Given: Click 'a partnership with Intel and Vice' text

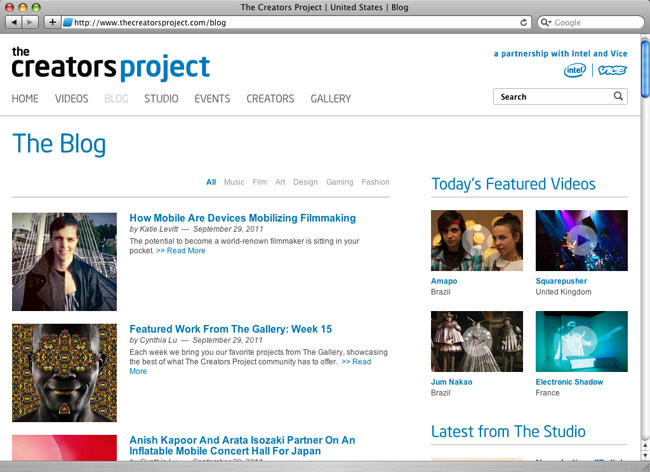Looking at the screenshot, I should [x=560, y=53].
